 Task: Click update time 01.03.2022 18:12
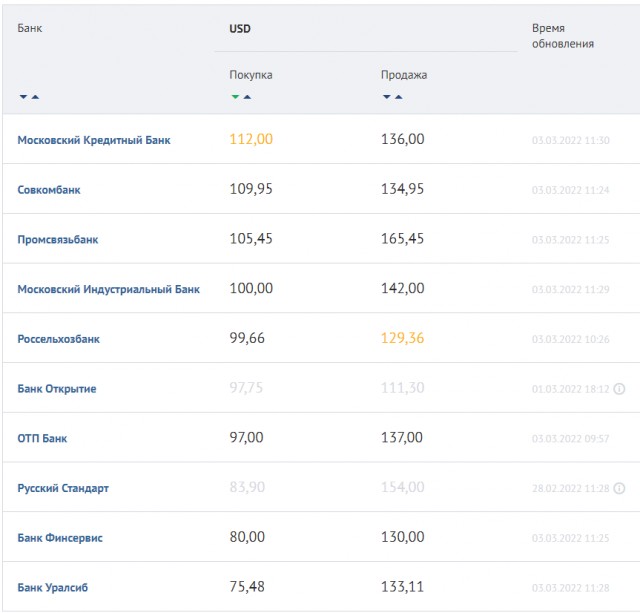click(x=571, y=389)
